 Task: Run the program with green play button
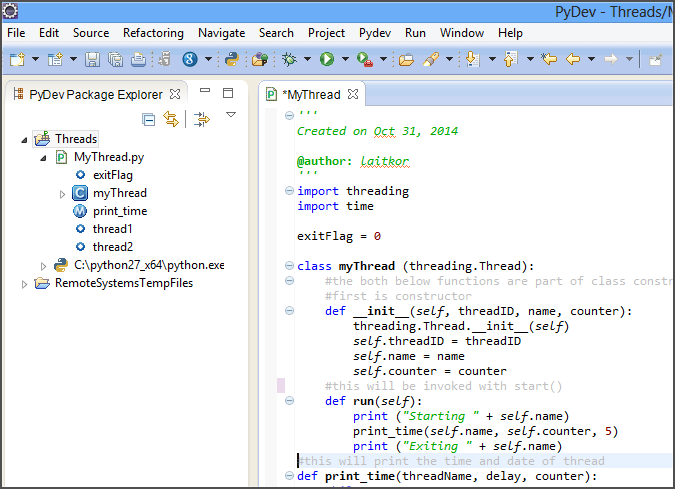327,60
